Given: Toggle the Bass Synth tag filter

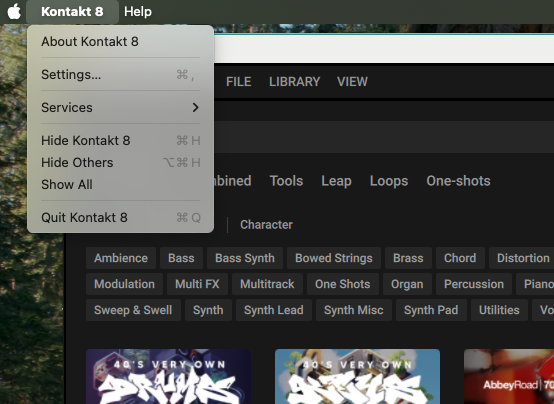Looking at the screenshot, I should coord(245,258).
